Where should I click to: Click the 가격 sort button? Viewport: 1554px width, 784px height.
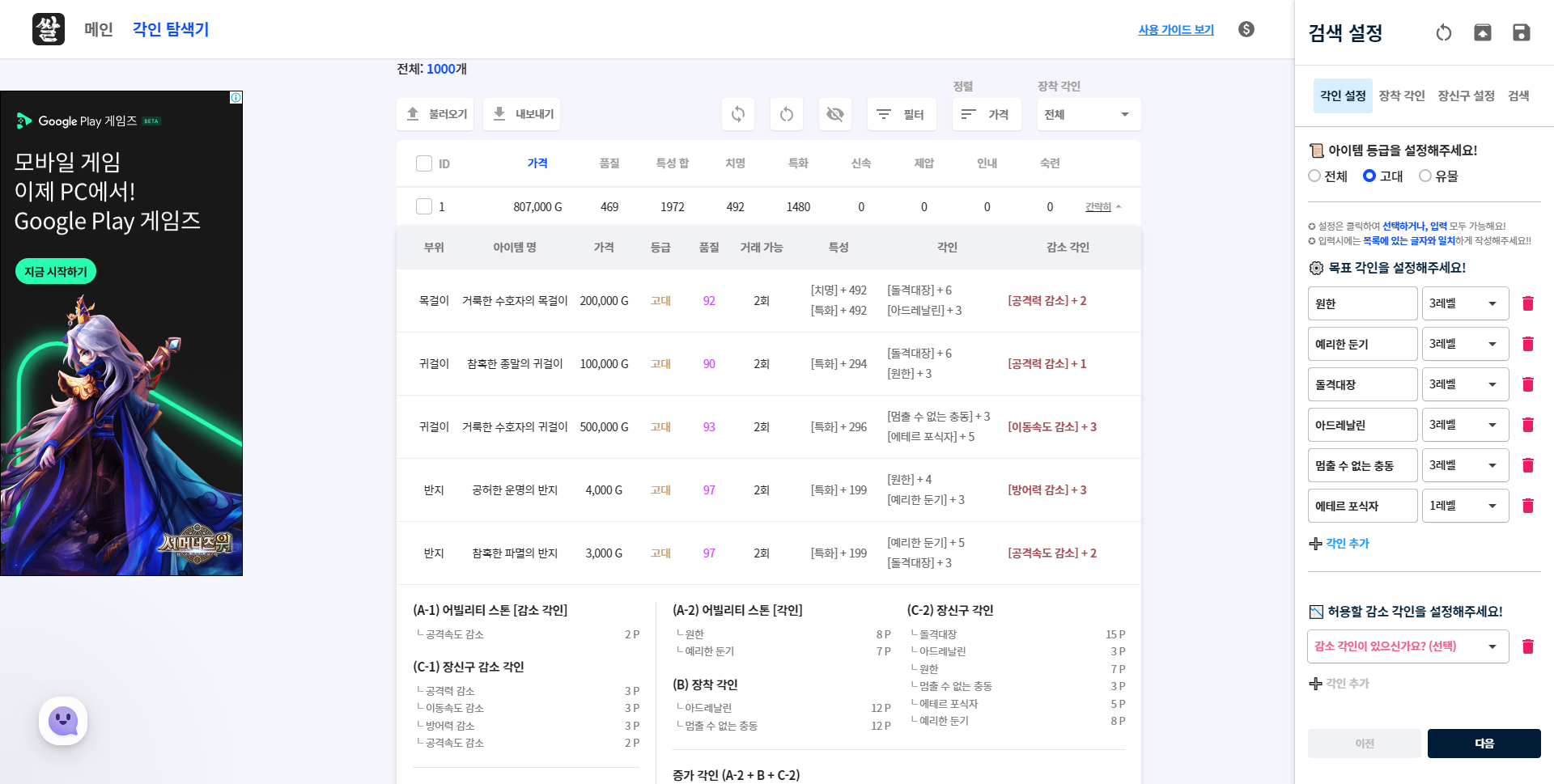(987, 114)
